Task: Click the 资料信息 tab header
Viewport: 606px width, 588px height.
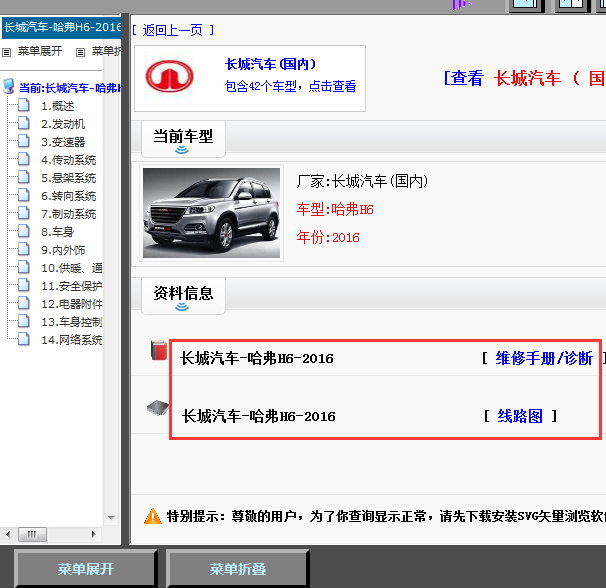Action: point(183,296)
